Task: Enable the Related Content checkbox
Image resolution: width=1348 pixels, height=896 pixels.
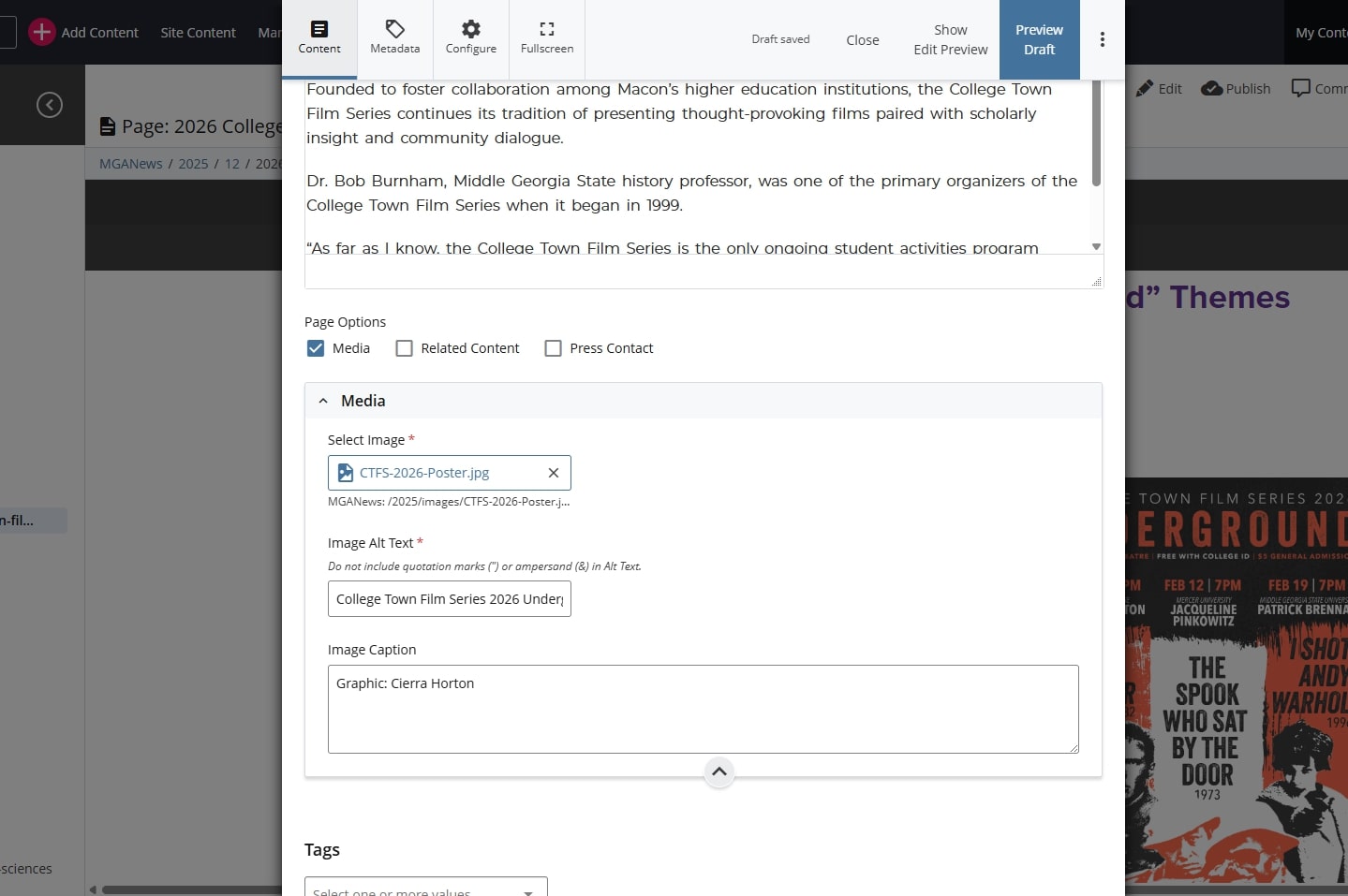Action: point(405,348)
